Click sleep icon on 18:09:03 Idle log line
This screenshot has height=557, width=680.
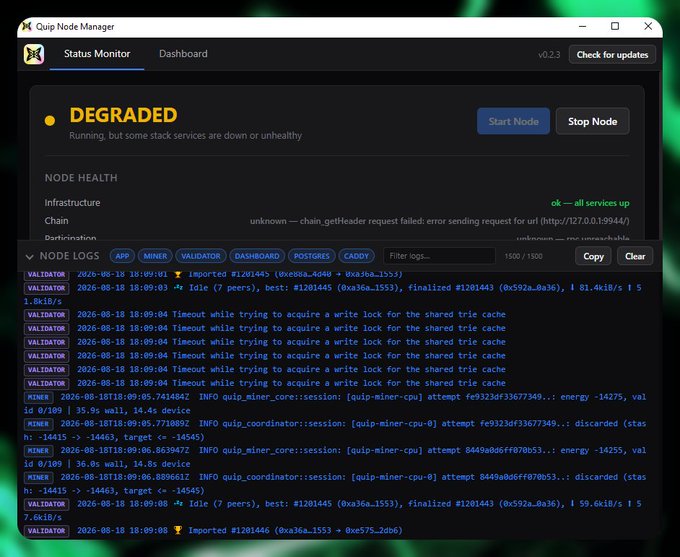(x=178, y=288)
